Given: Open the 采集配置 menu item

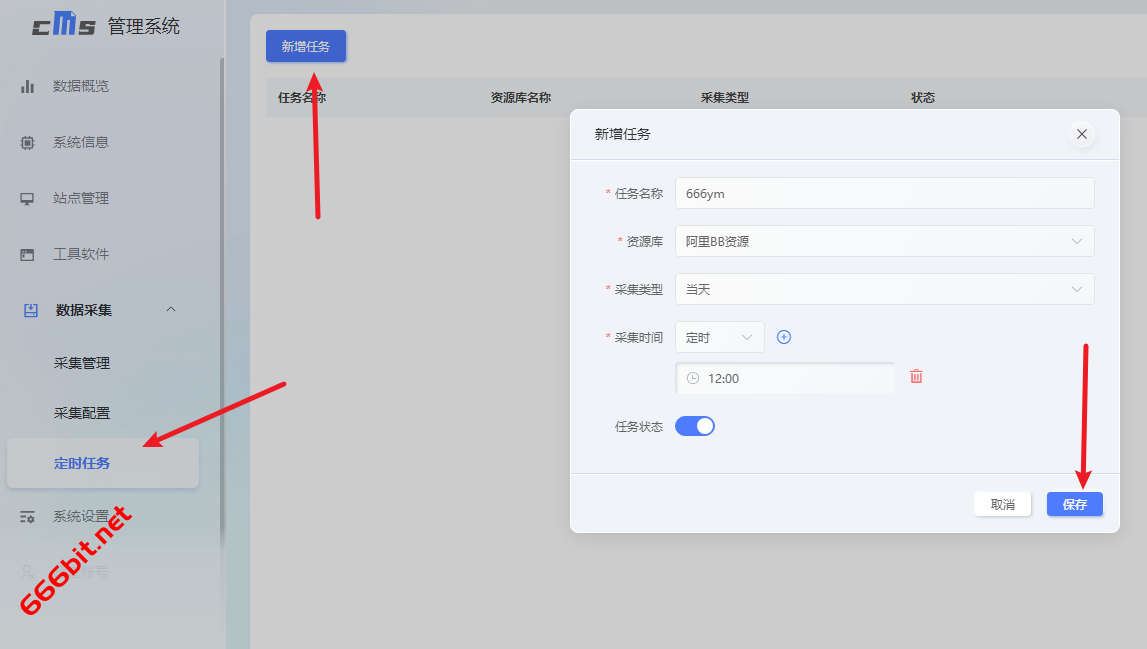Looking at the screenshot, I should (82, 413).
